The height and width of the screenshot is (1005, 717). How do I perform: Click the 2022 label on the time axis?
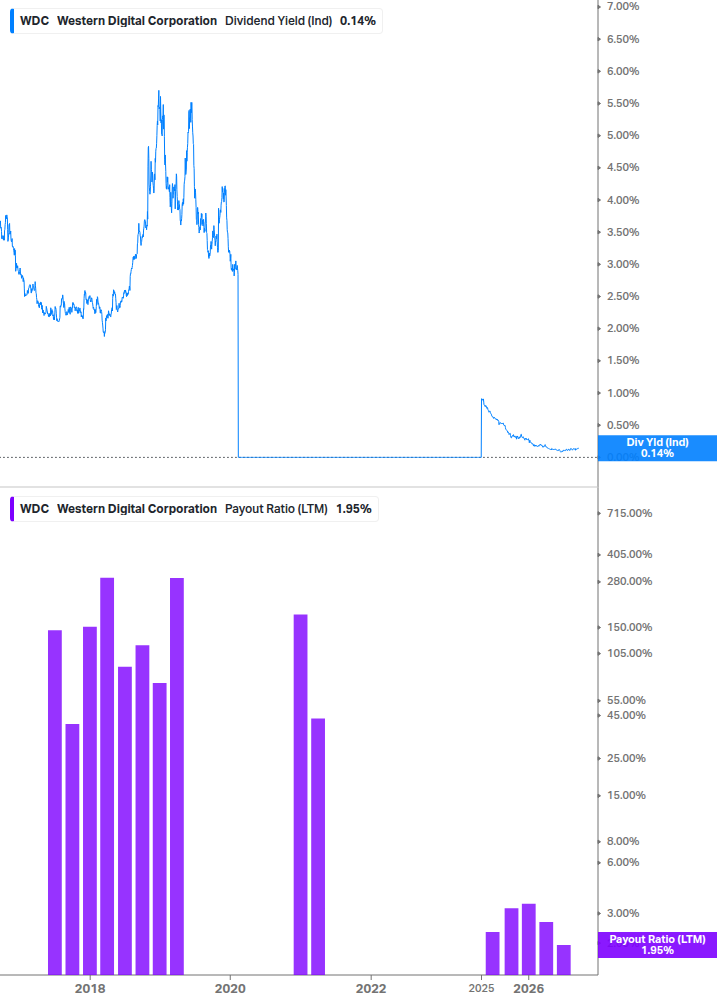pos(371,988)
